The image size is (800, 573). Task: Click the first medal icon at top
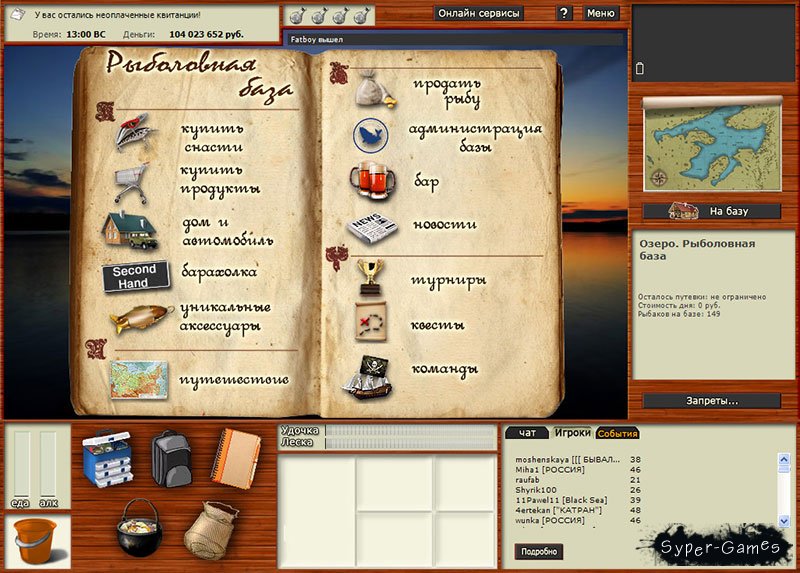point(297,16)
